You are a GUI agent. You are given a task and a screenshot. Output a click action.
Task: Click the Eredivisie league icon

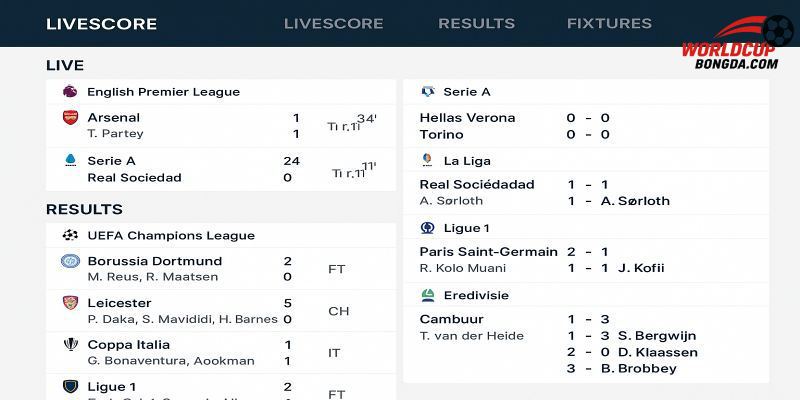pyautogui.click(x=428, y=295)
